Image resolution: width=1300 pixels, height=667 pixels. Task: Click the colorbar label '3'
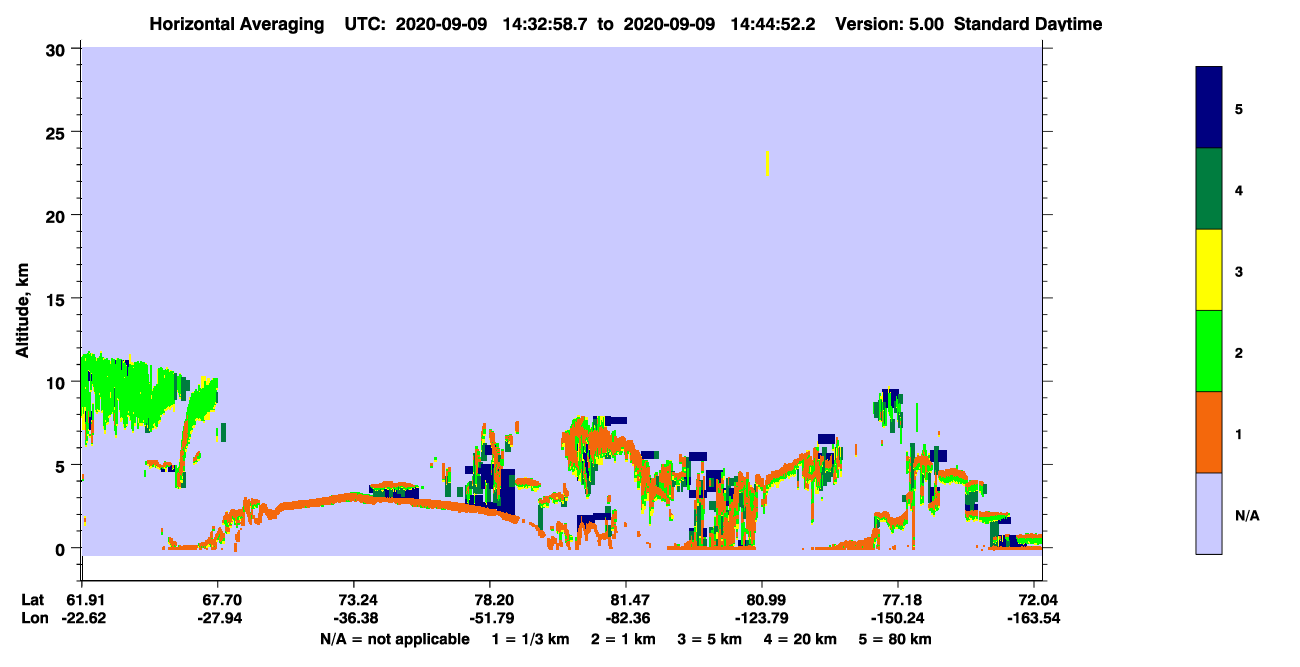pyautogui.click(x=1238, y=272)
